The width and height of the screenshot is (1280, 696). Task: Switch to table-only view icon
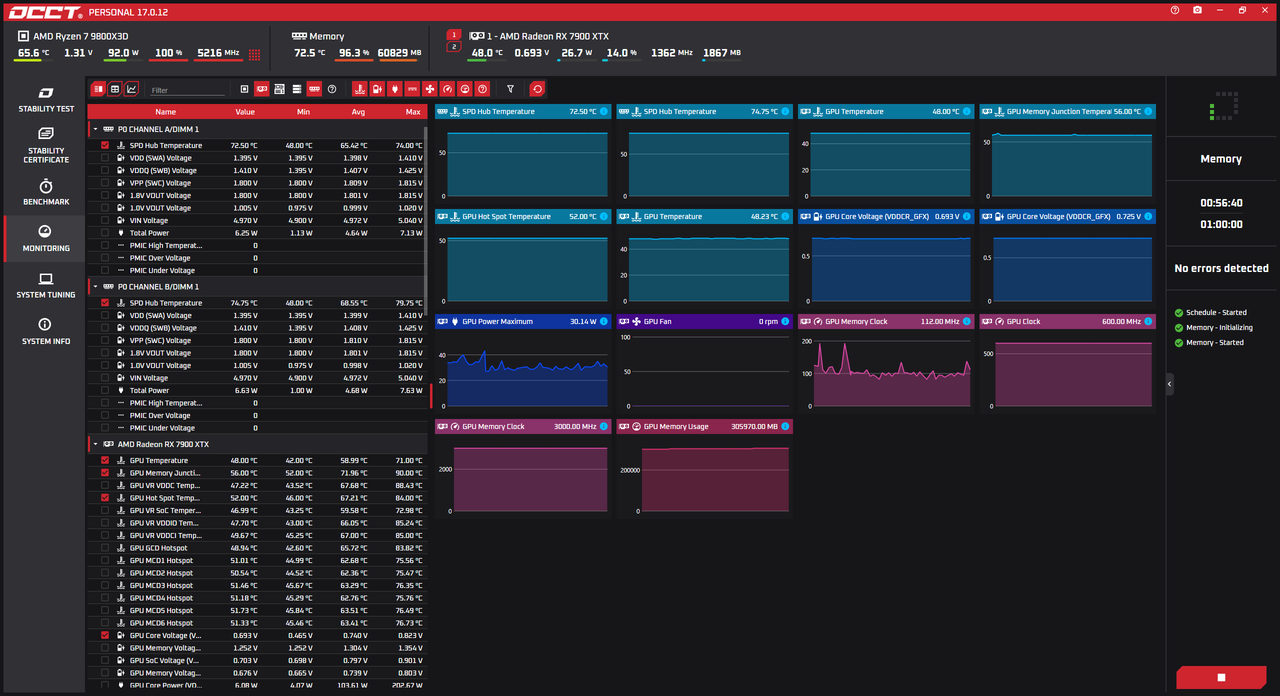pyautogui.click(x=115, y=89)
